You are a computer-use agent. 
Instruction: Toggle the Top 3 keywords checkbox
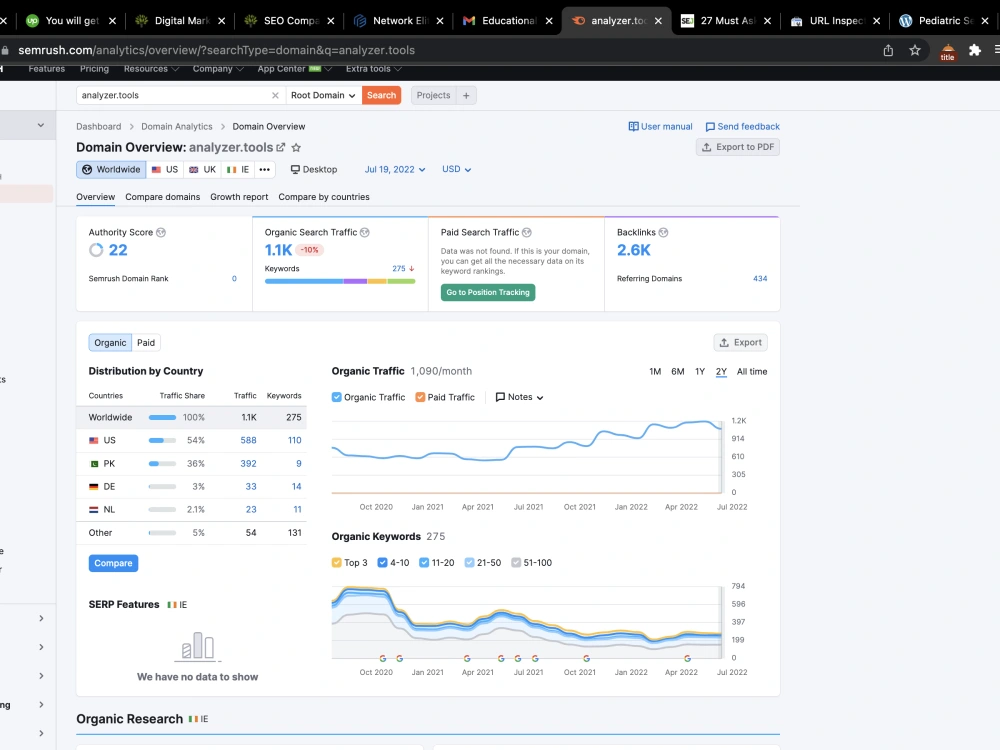coord(337,562)
